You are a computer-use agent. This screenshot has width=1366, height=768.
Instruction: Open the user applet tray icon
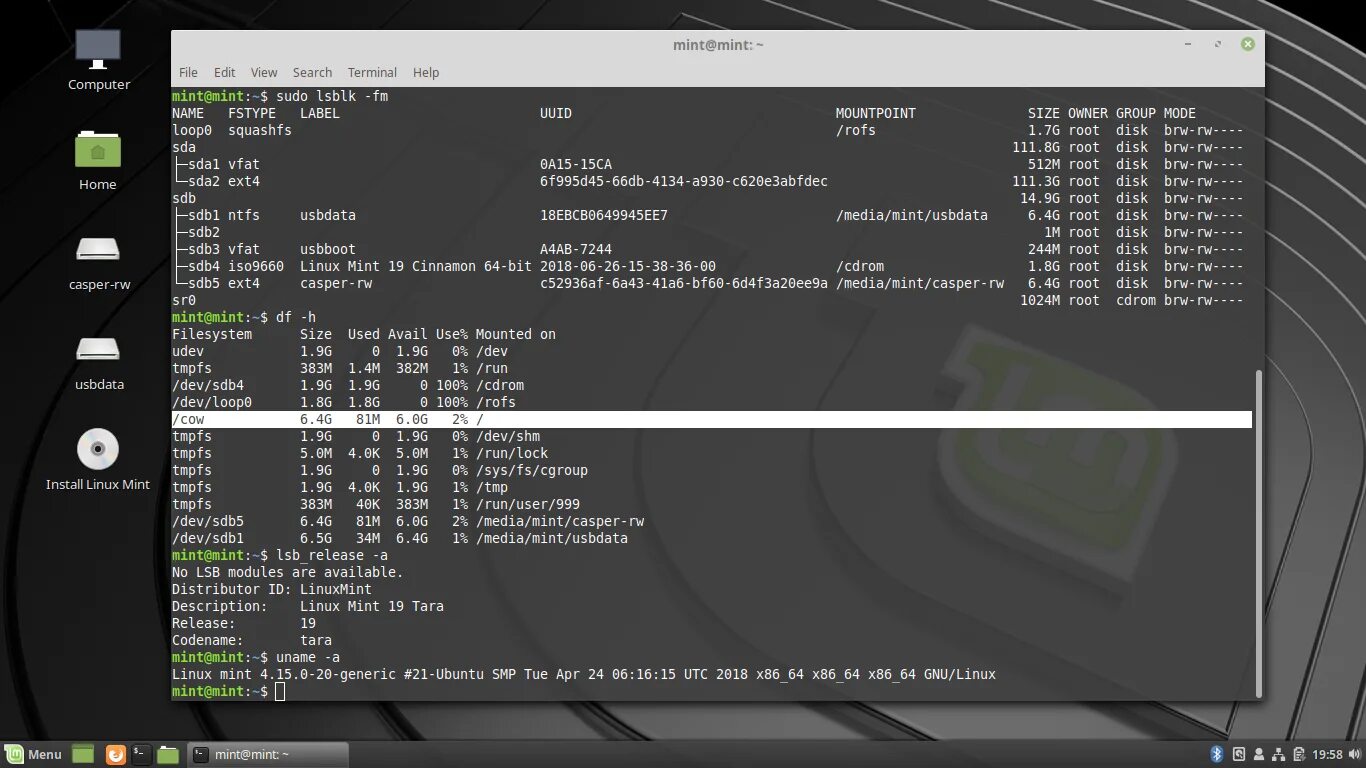pos(1259,755)
